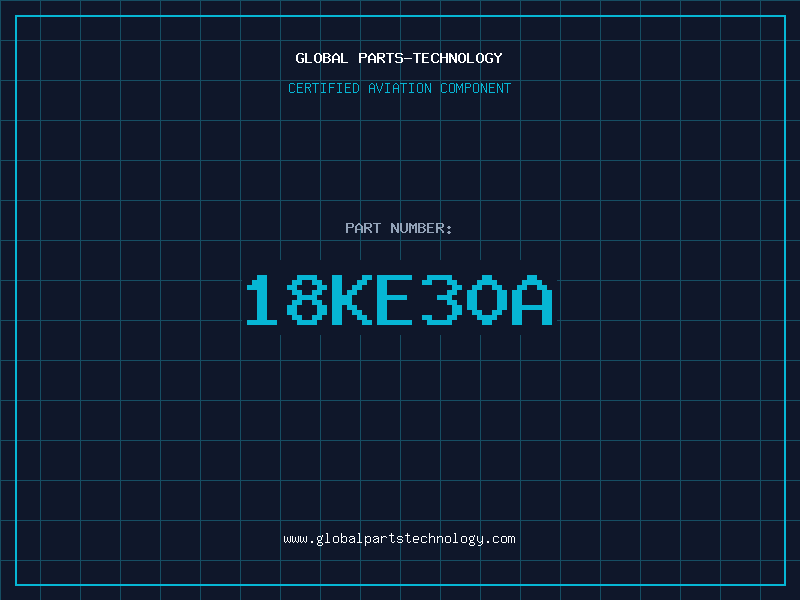Click the GLOBAL PARTS-TECHNOLOGY heading
This screenshot has width=800, height=600.
click(399, 58)
